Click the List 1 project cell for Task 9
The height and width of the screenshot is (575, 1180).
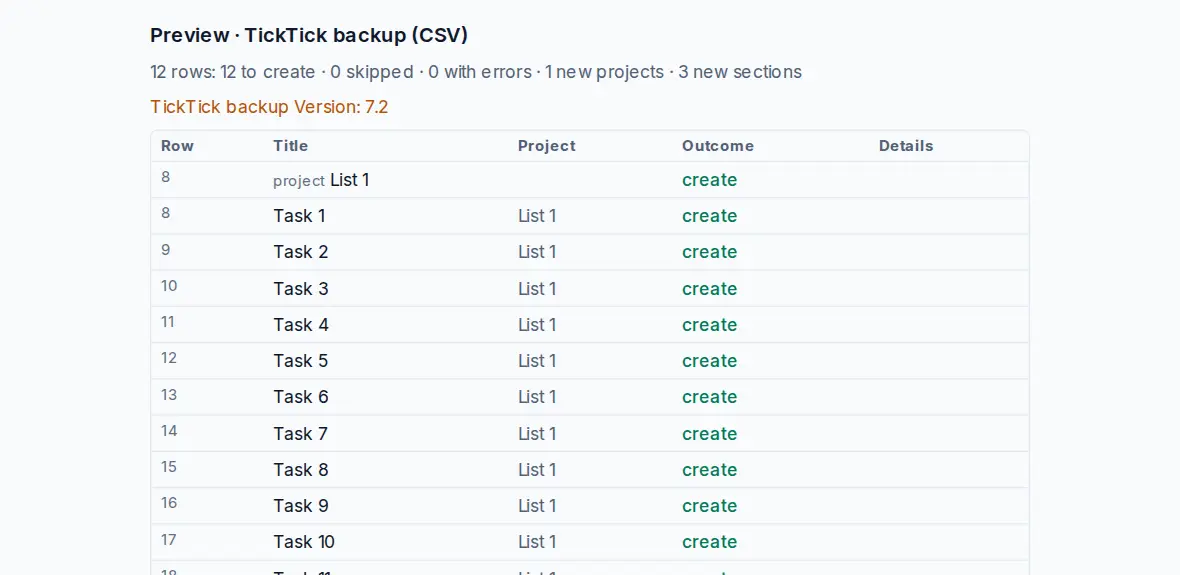point(537,507)
